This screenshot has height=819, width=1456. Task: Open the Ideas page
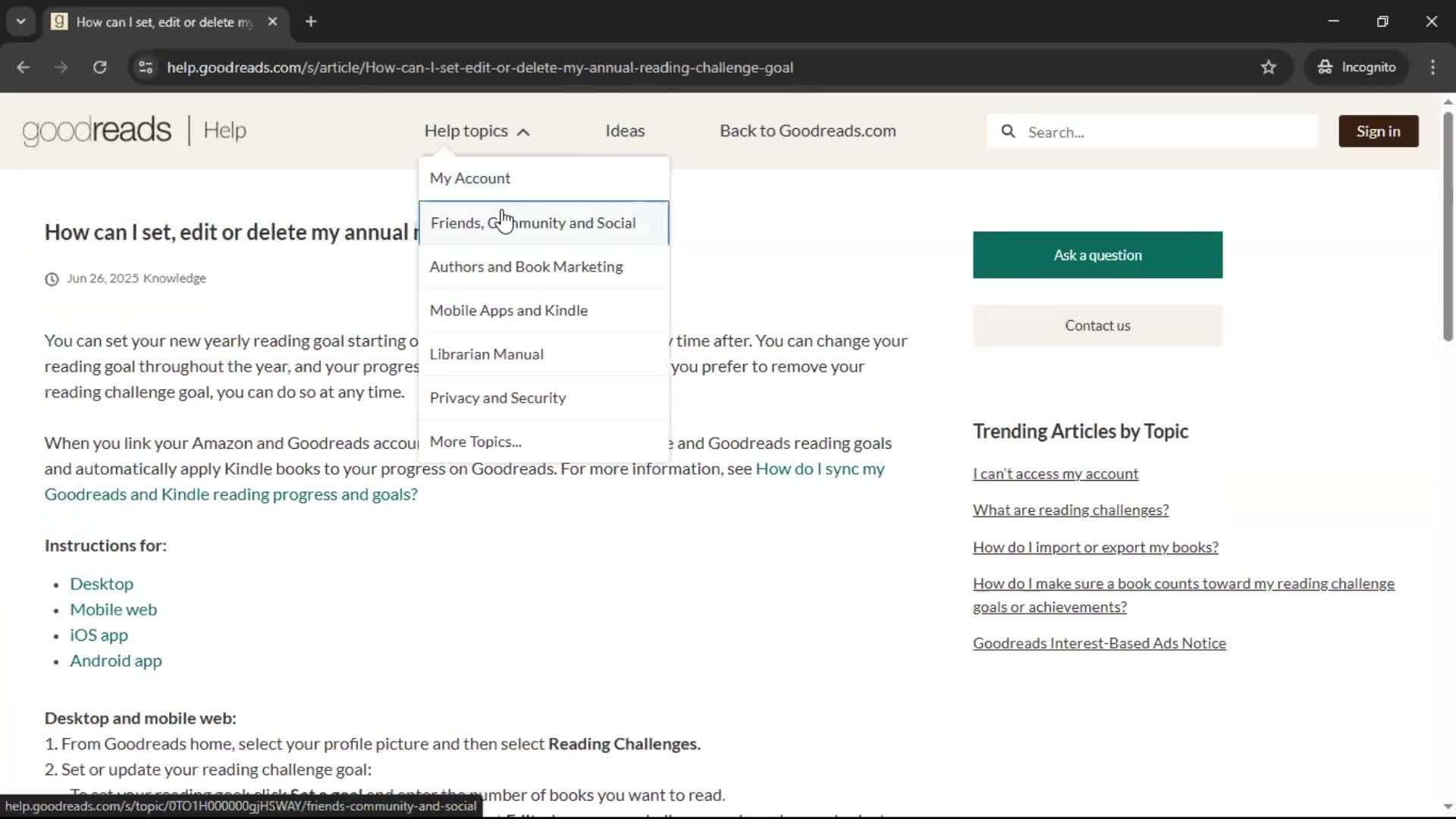[625, 131]
